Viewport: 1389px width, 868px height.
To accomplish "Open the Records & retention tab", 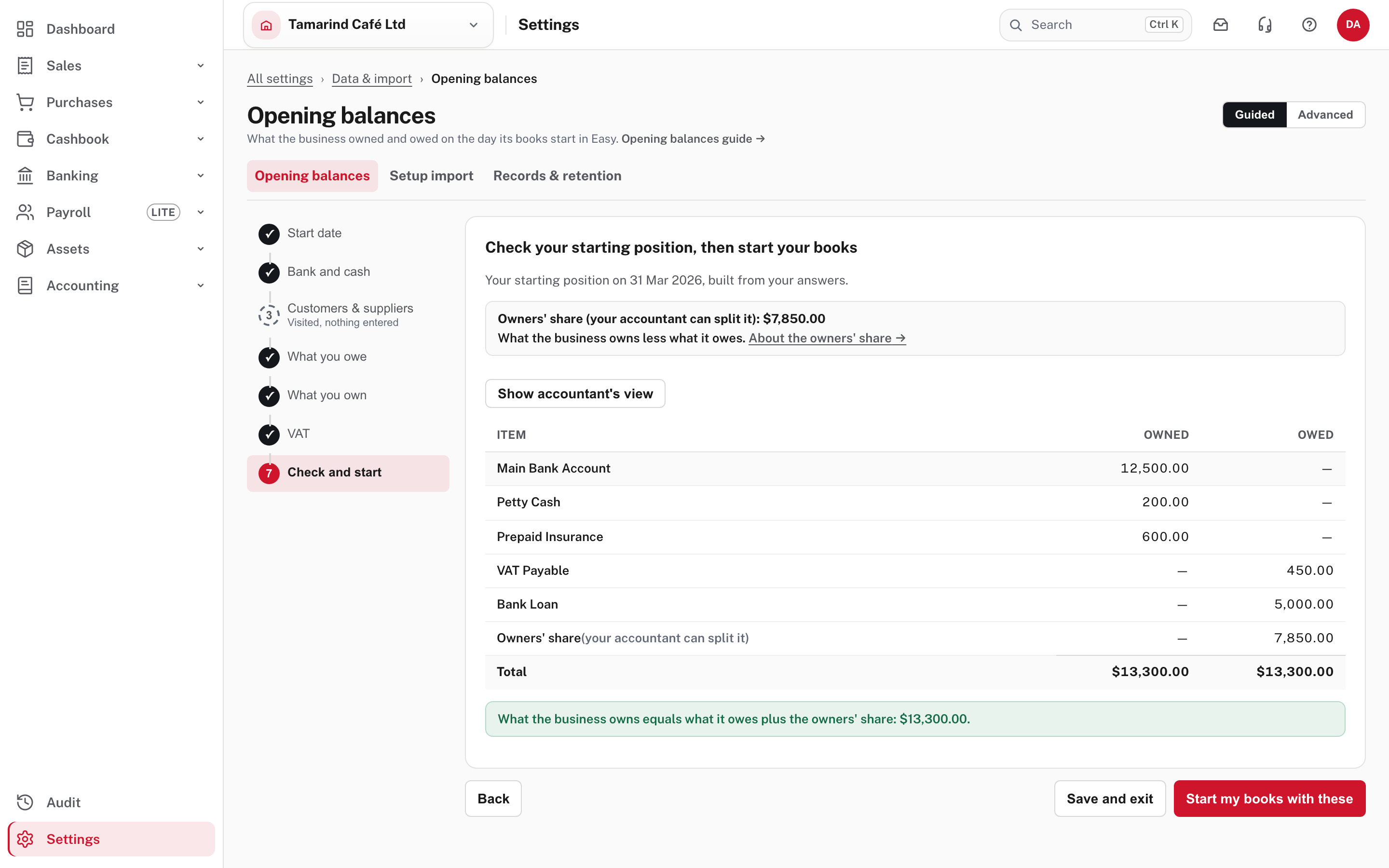I will click(557, 176).
